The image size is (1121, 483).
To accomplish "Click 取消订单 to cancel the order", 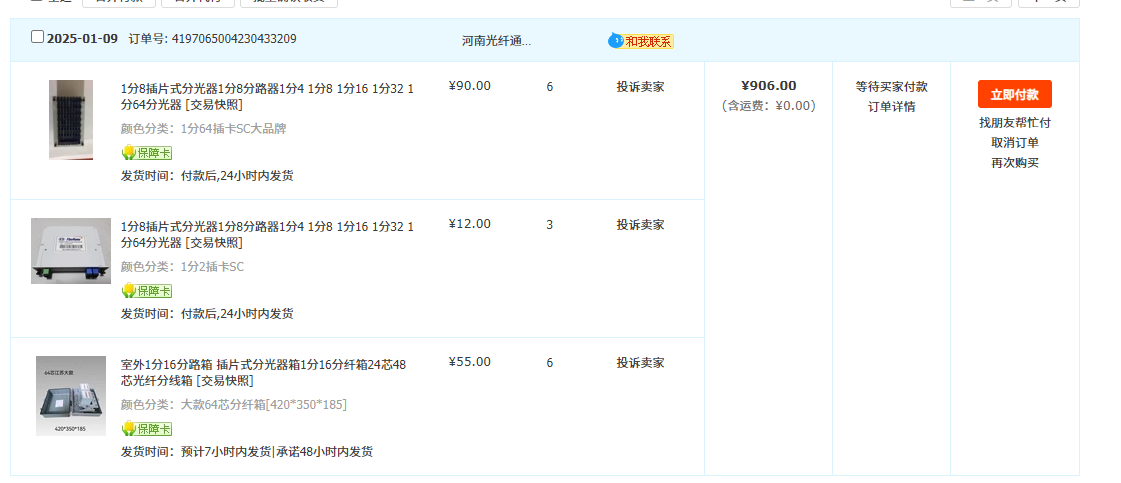I will tap(1014, 143).
